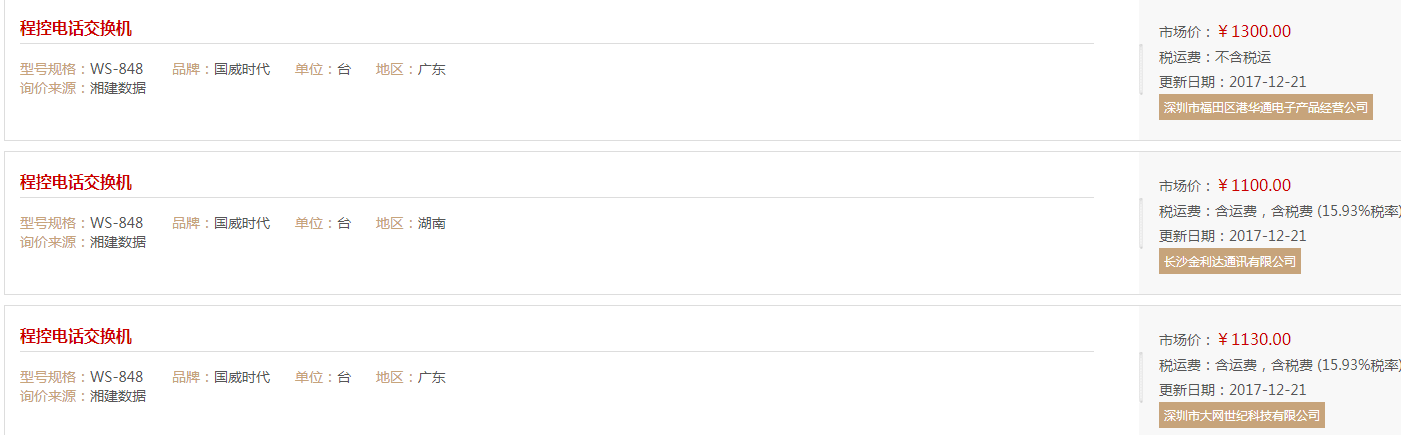The image size is (1401, 435).
Task: Click the 湘建数据 source in the ¥1300.00 listing
Action: tap(118, 87)
